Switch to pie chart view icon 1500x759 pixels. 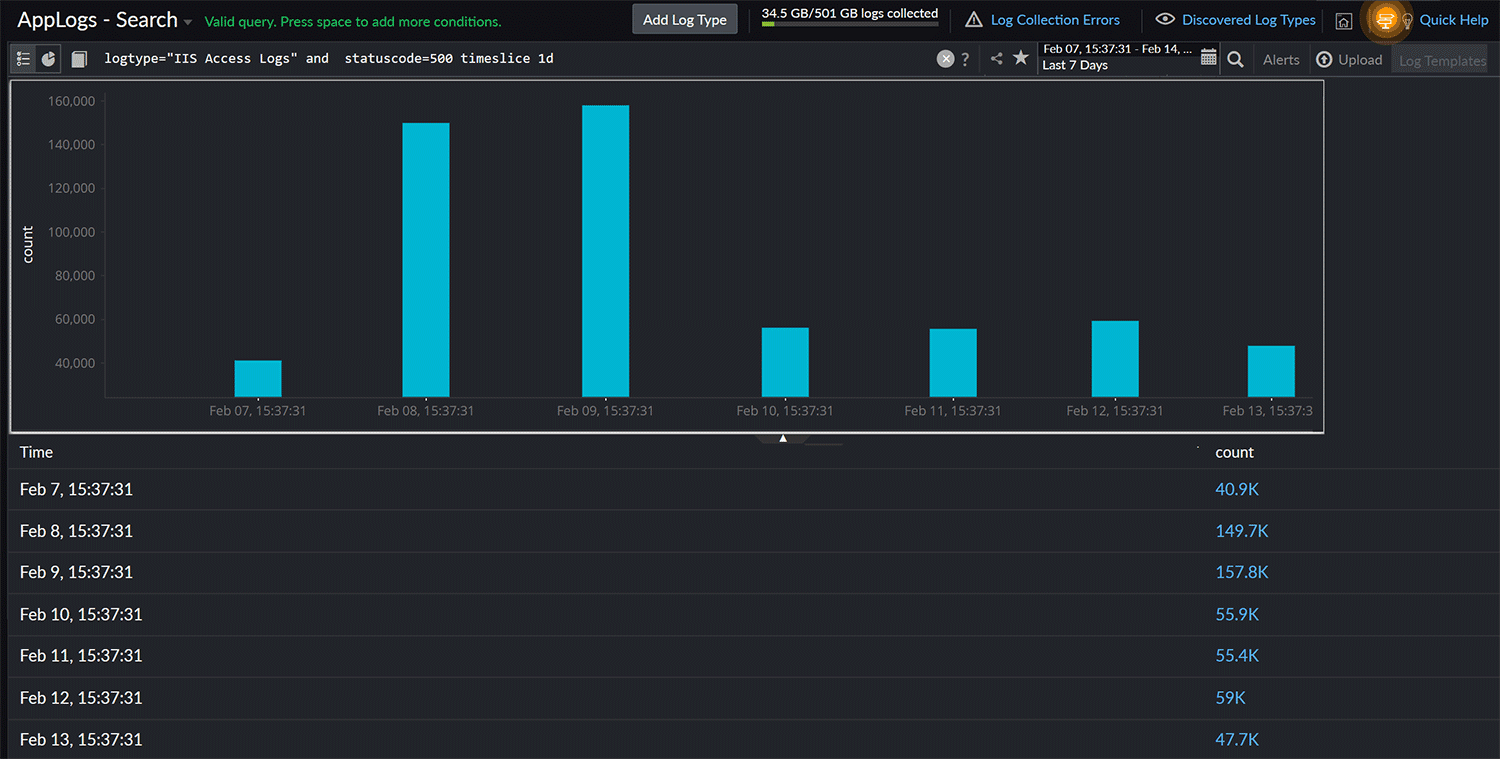coord(48,59)
